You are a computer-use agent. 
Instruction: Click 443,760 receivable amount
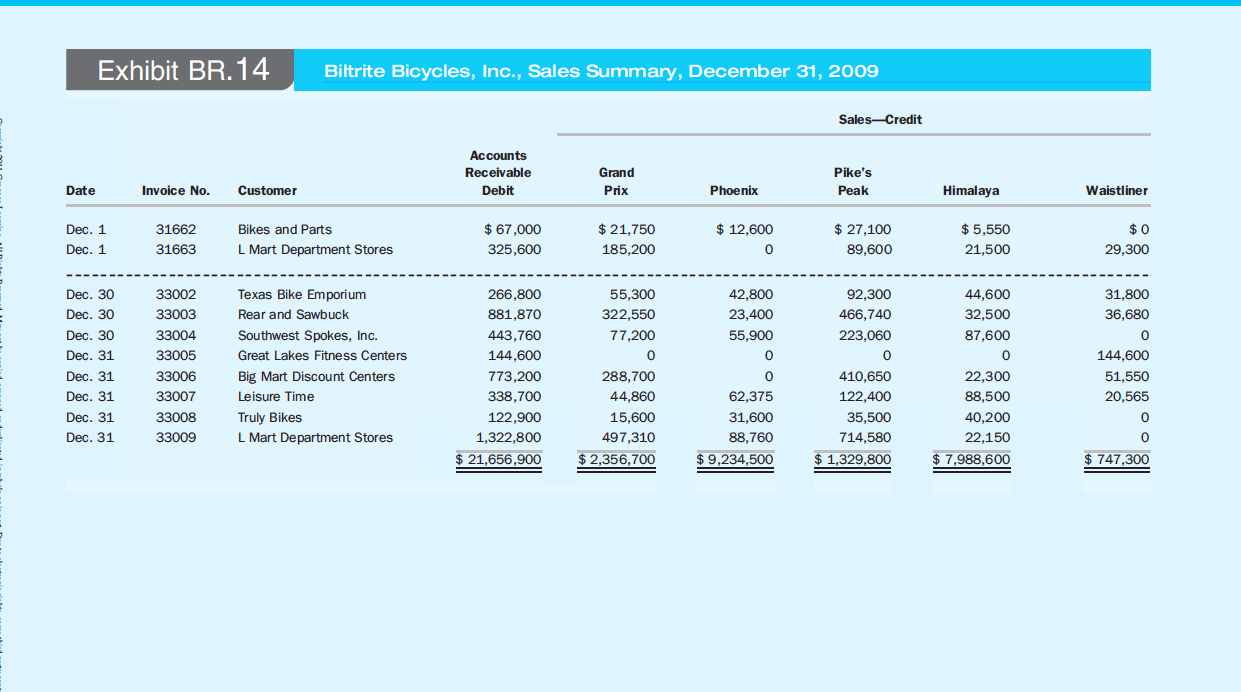click(514, 335)
